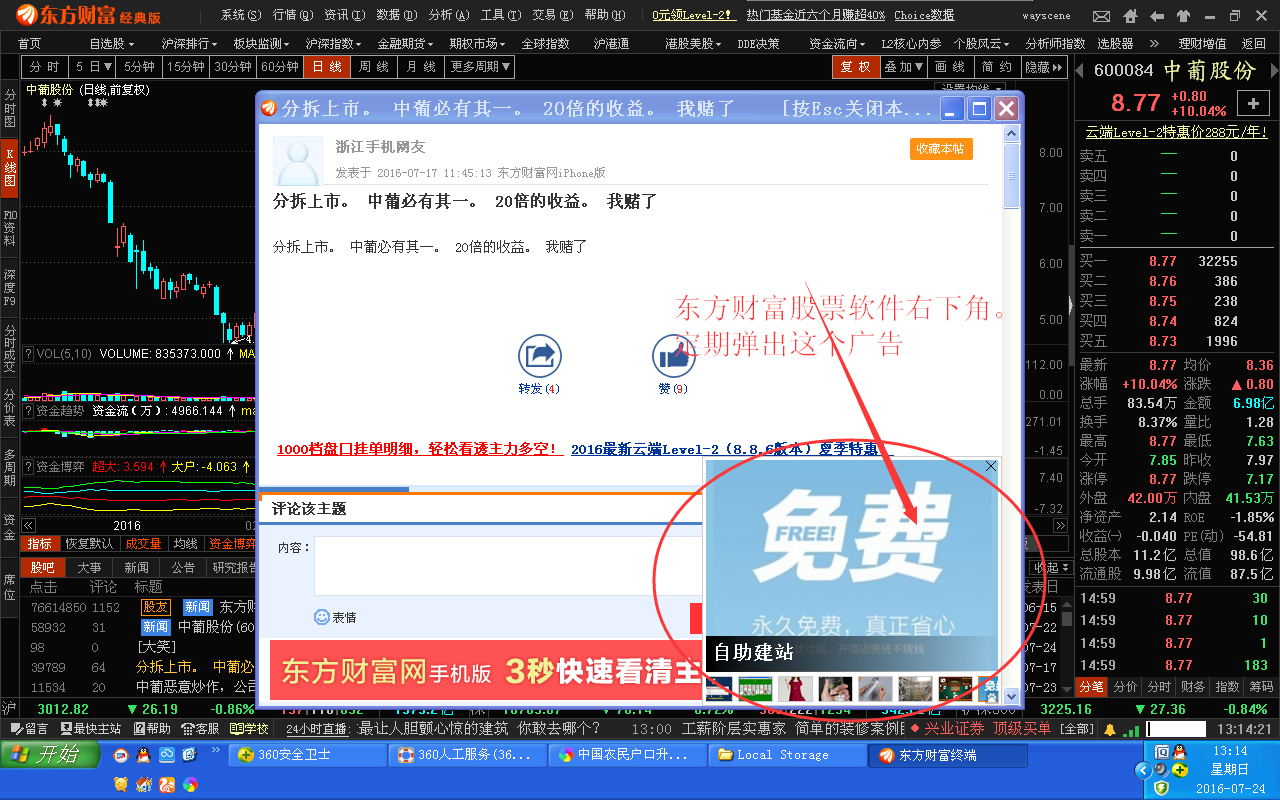This screenshot has width=1280, height=800.
Task: Select the 日线 daily period
Action: (327, 66)
